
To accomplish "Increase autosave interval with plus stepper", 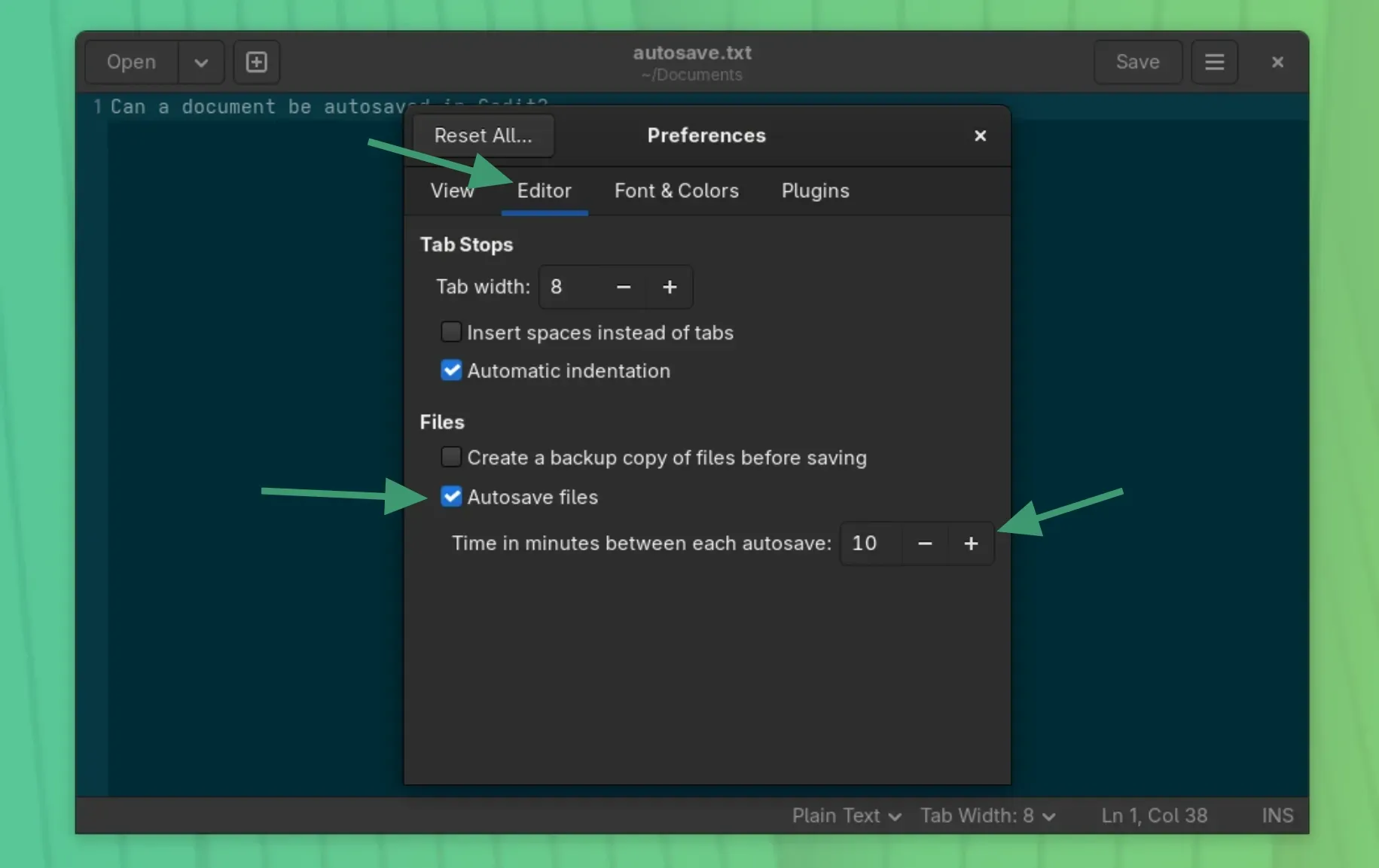I will coord(970,544).
